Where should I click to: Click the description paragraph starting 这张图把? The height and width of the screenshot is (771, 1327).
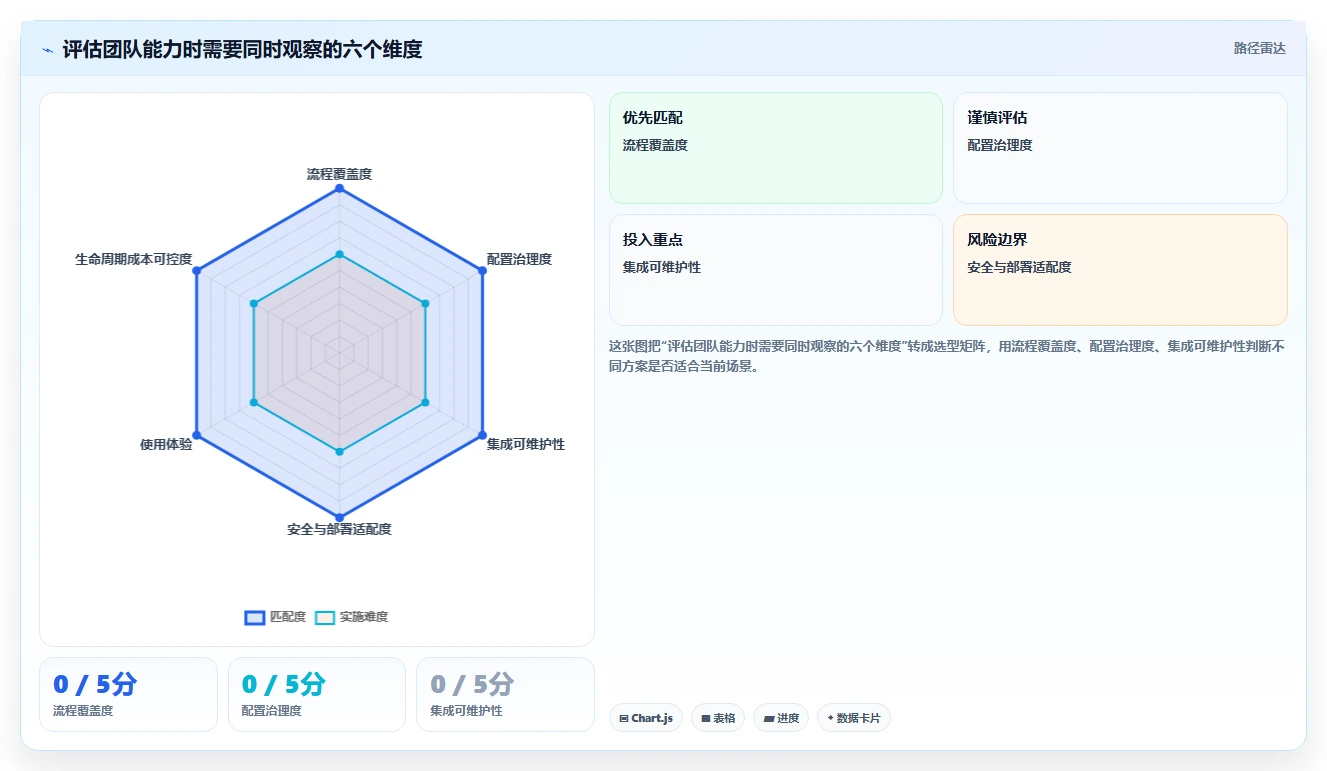click(x=947, y=356)
